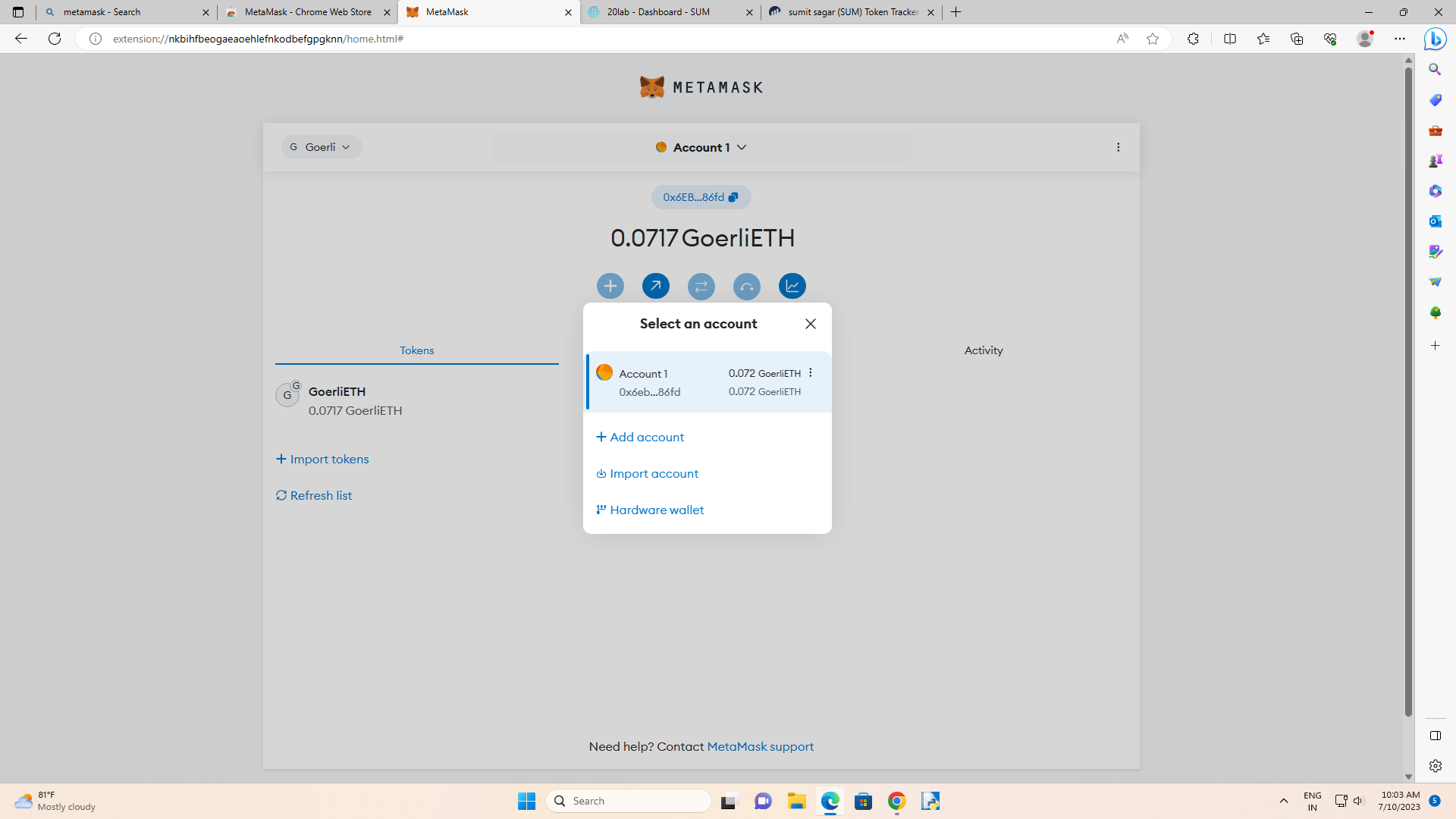Click the Bridge action icon
The width and height of the screenshot is (1456, 819).
coord(746,286)
